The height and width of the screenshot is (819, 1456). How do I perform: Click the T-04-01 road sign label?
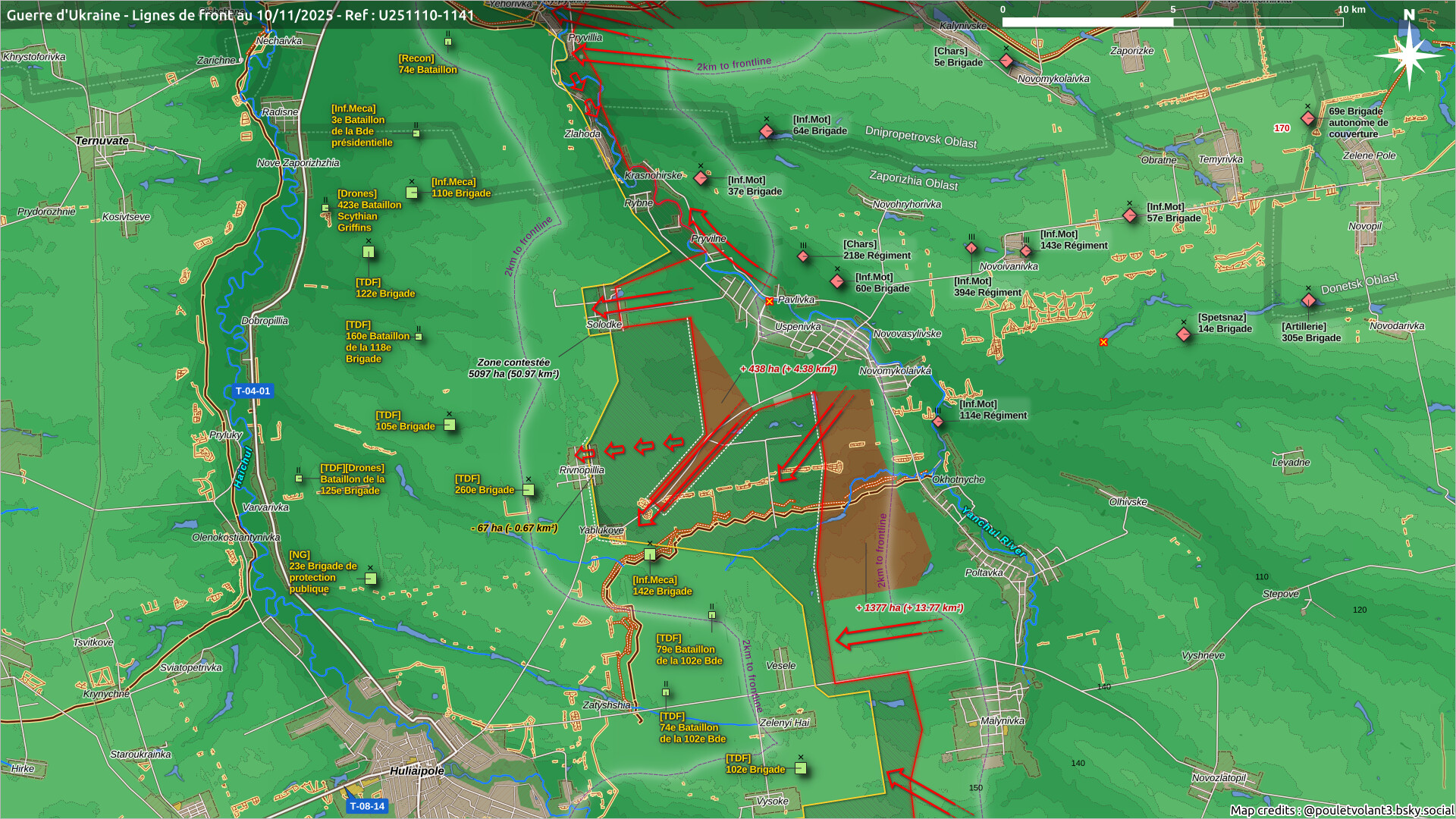click(252, 391)
